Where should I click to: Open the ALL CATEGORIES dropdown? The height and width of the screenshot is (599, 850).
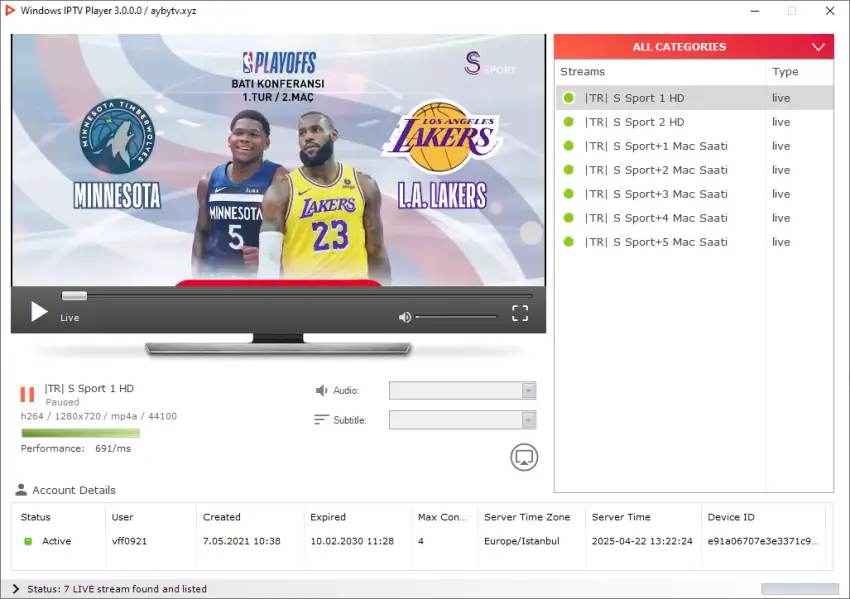pyautogui.click(x=693, y=47)
